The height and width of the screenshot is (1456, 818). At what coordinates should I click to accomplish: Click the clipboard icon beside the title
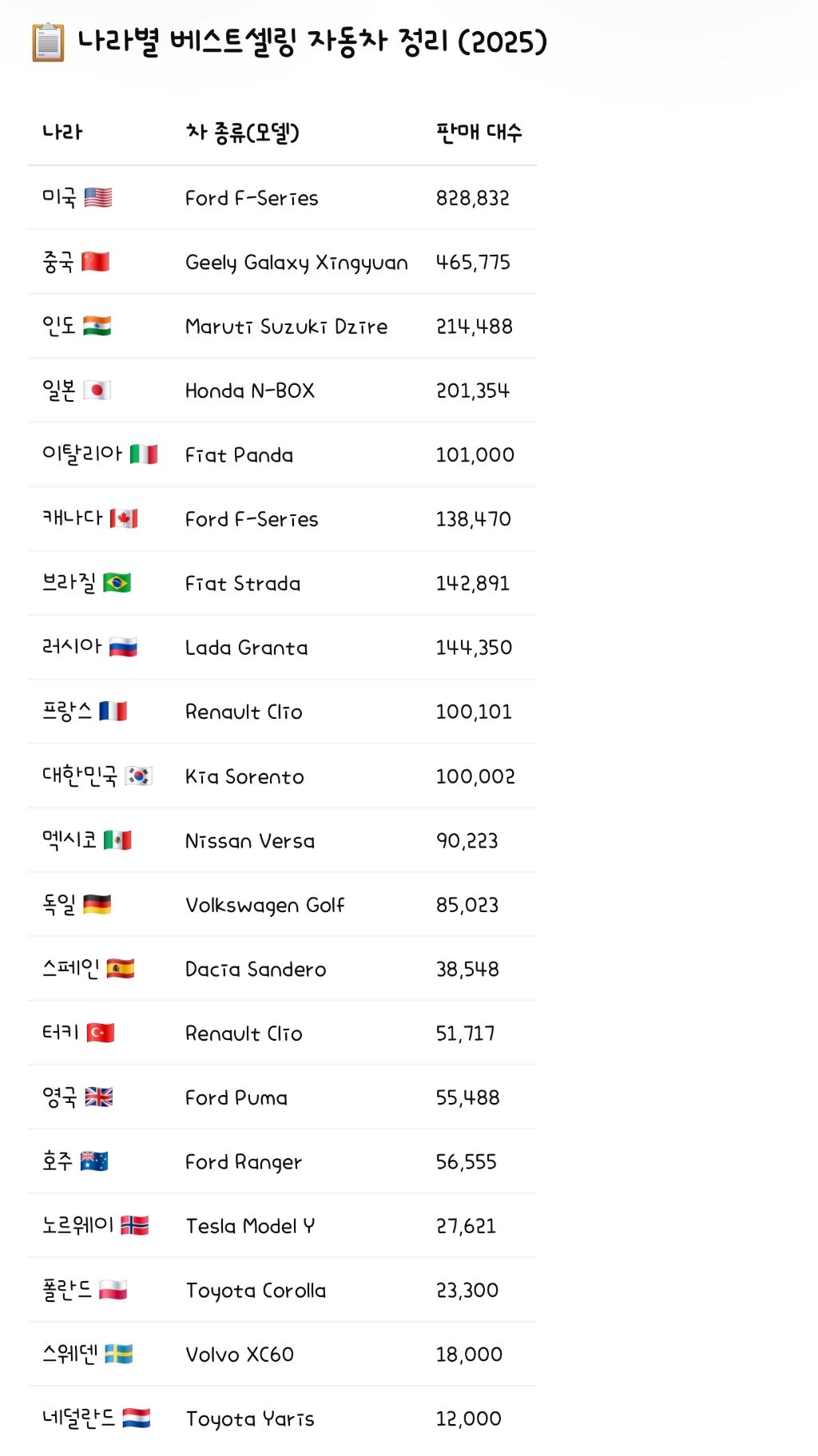pos(48,42)
